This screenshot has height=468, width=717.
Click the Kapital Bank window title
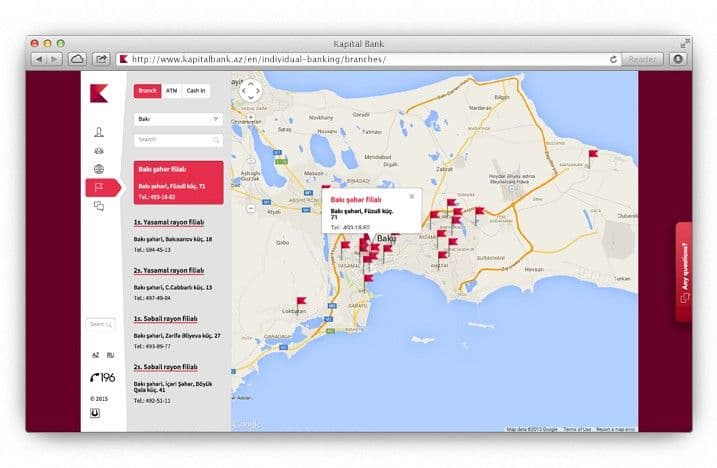(x=358, y=44)
